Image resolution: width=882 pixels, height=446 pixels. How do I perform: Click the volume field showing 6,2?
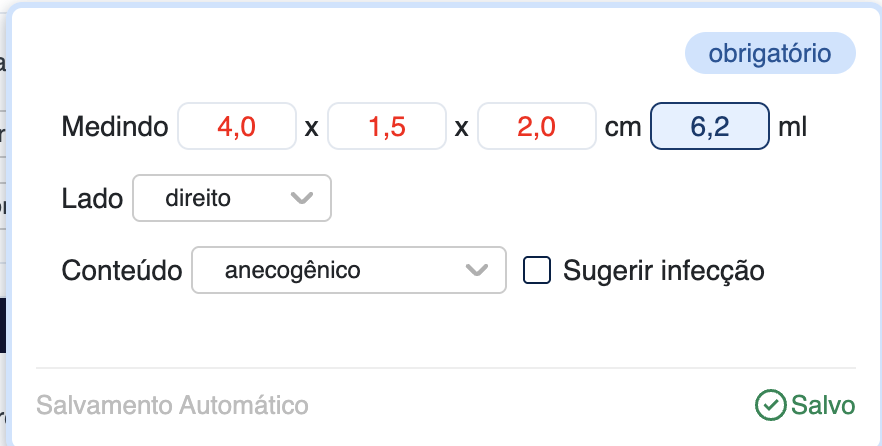coord(709,127)
